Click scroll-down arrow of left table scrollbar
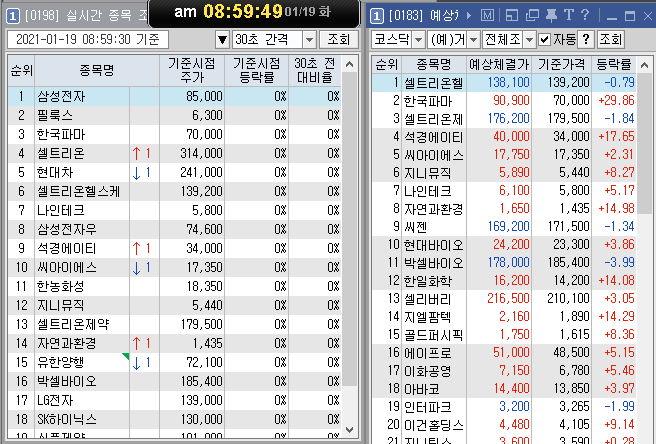 pos(350,430)
